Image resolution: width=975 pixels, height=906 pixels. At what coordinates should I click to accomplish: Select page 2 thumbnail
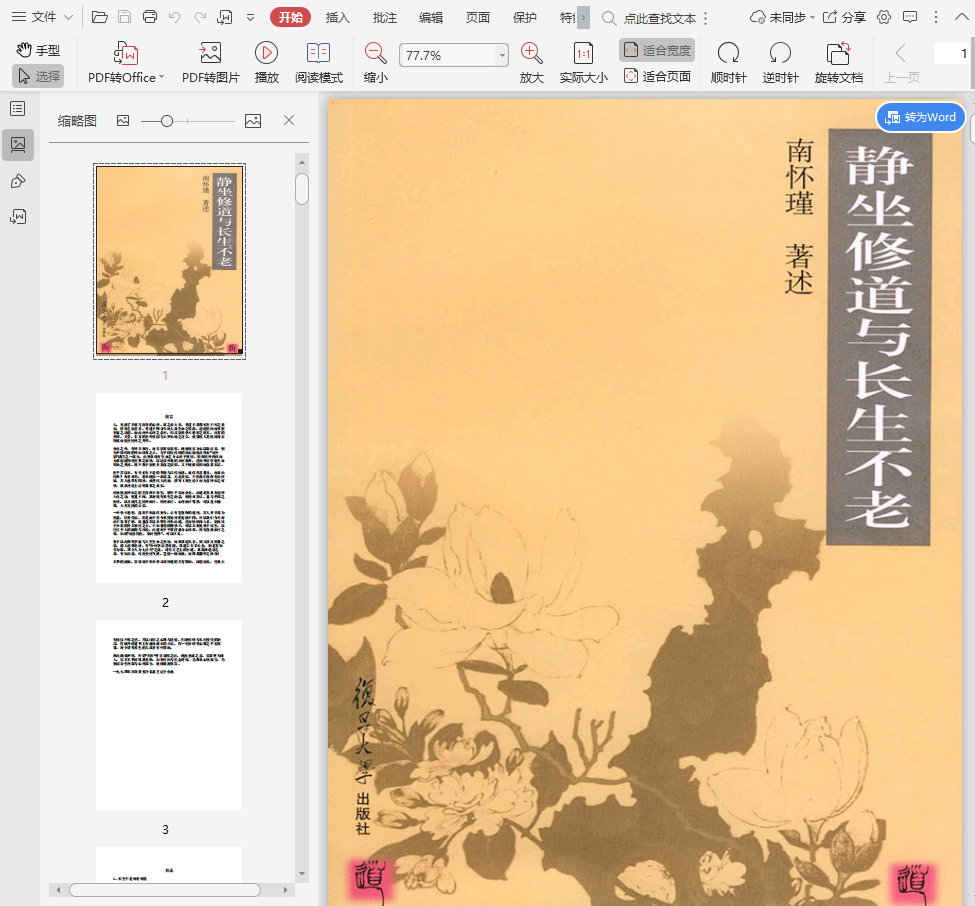(169, 488)
